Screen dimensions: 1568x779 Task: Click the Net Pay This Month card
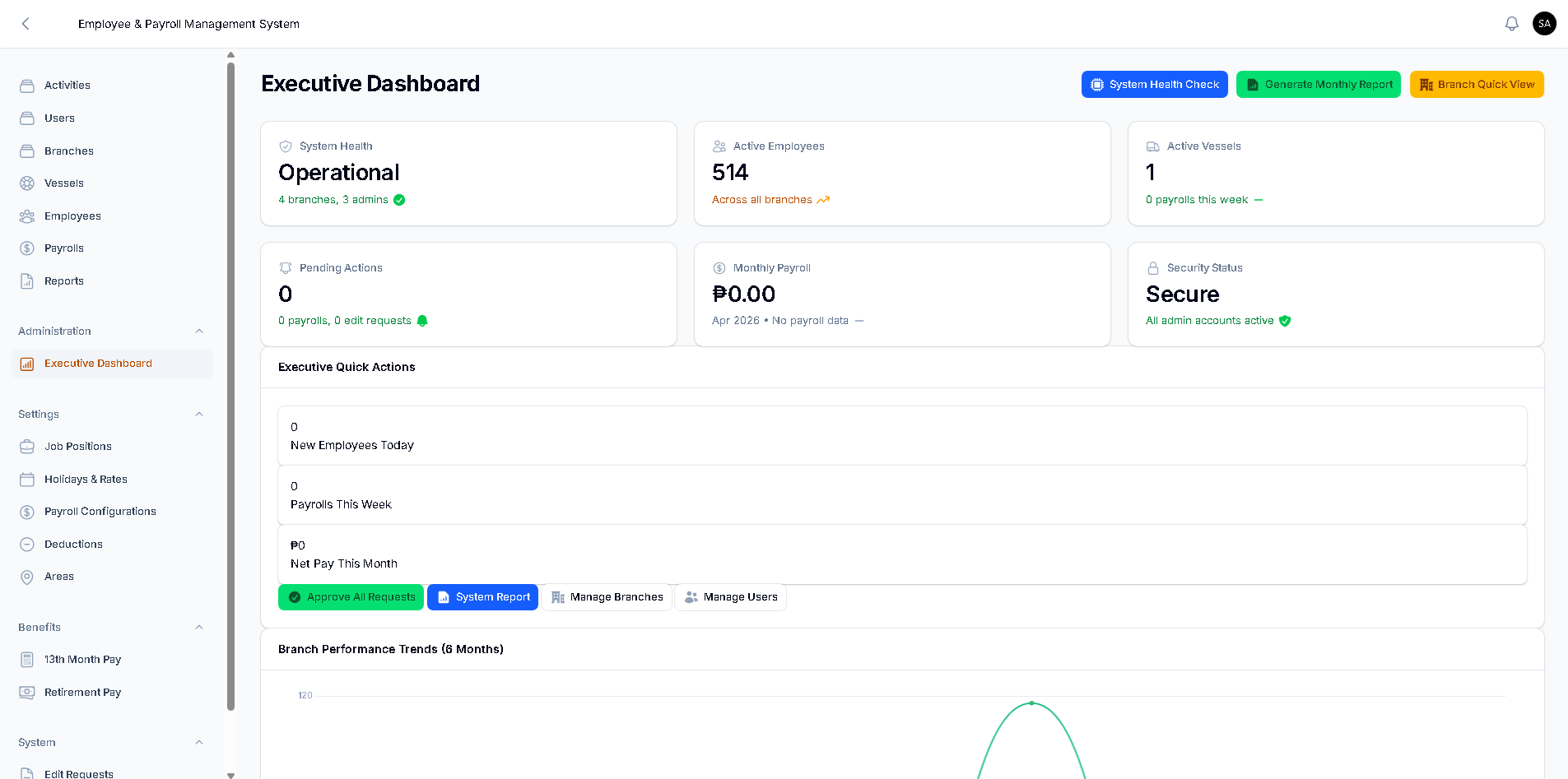click(902, 554)
